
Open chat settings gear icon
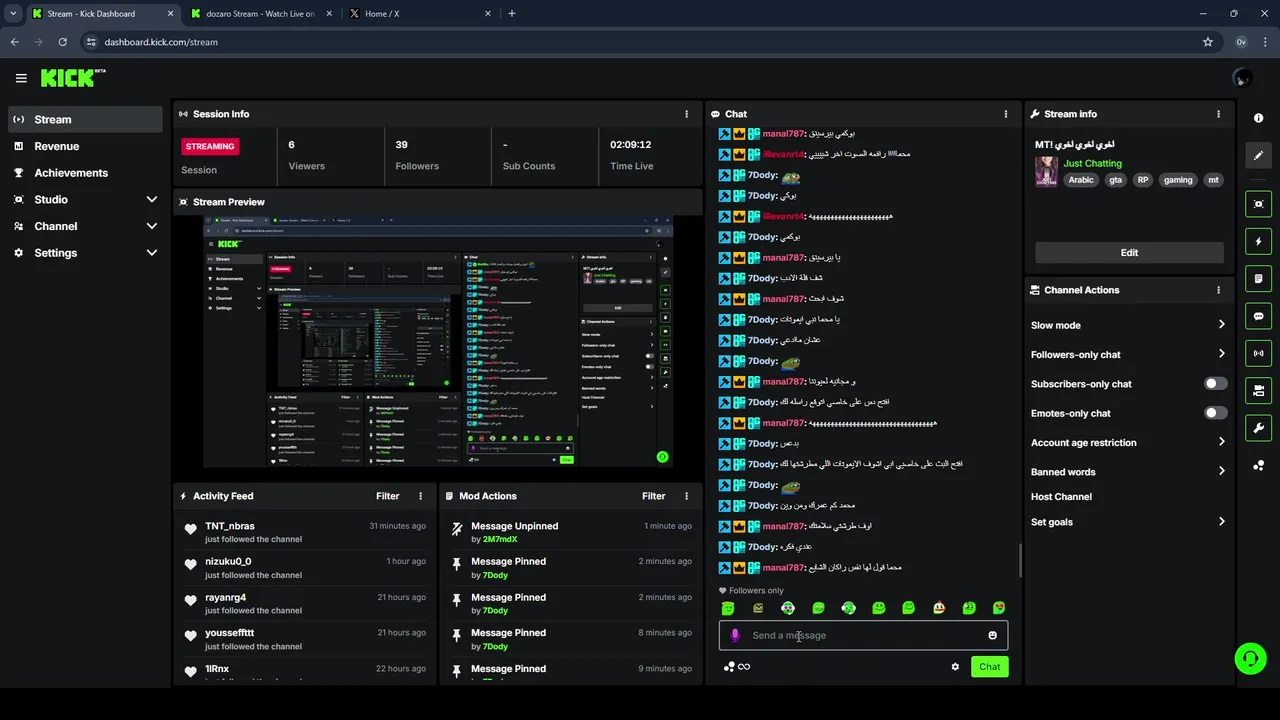[x=955, y=667]
